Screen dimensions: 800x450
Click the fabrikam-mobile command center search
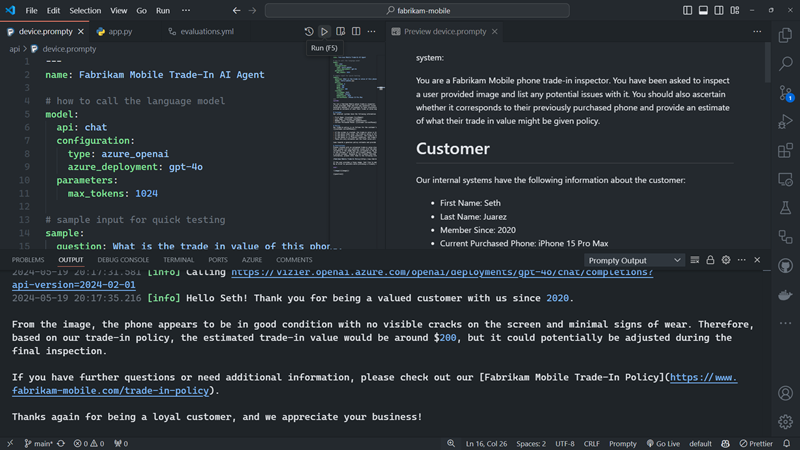(x=417, y=10)
